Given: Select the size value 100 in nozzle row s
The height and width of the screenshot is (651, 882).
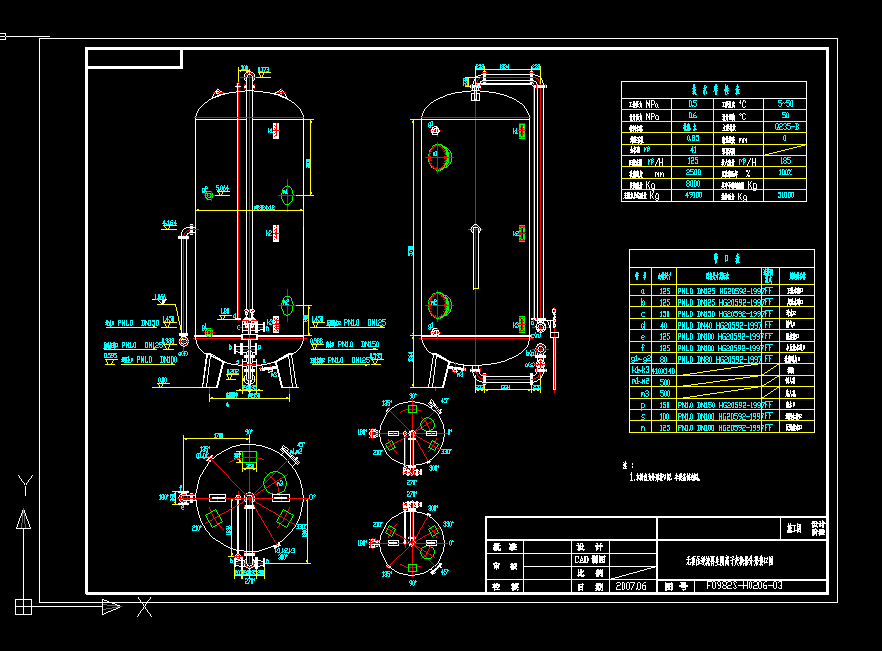Looking at the screenshot, I should coord(664,416).
